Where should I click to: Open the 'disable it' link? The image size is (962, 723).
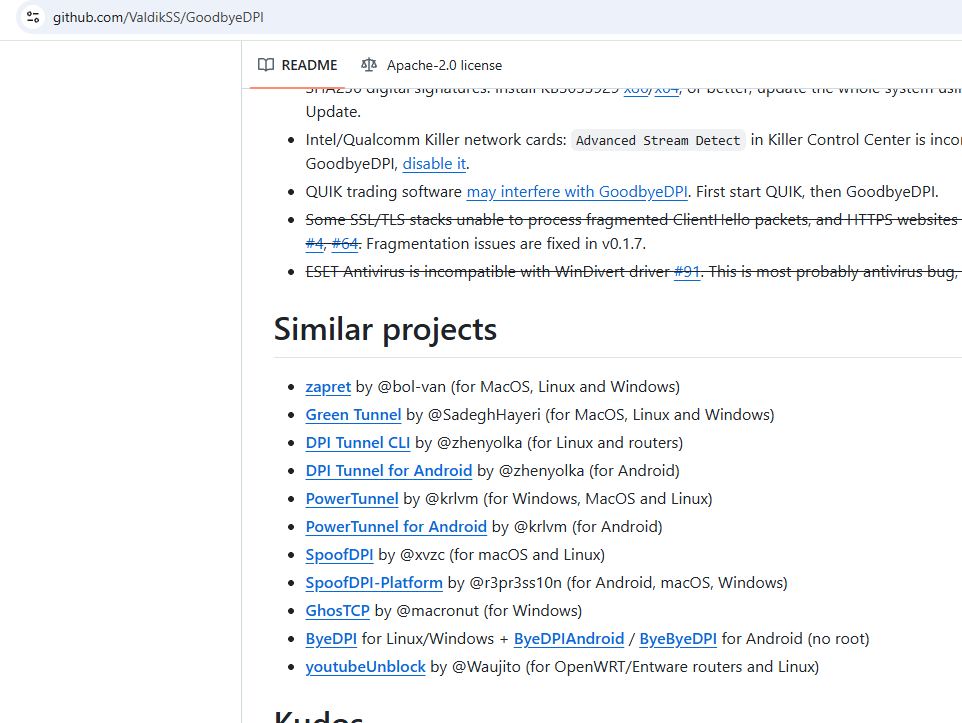434,164
